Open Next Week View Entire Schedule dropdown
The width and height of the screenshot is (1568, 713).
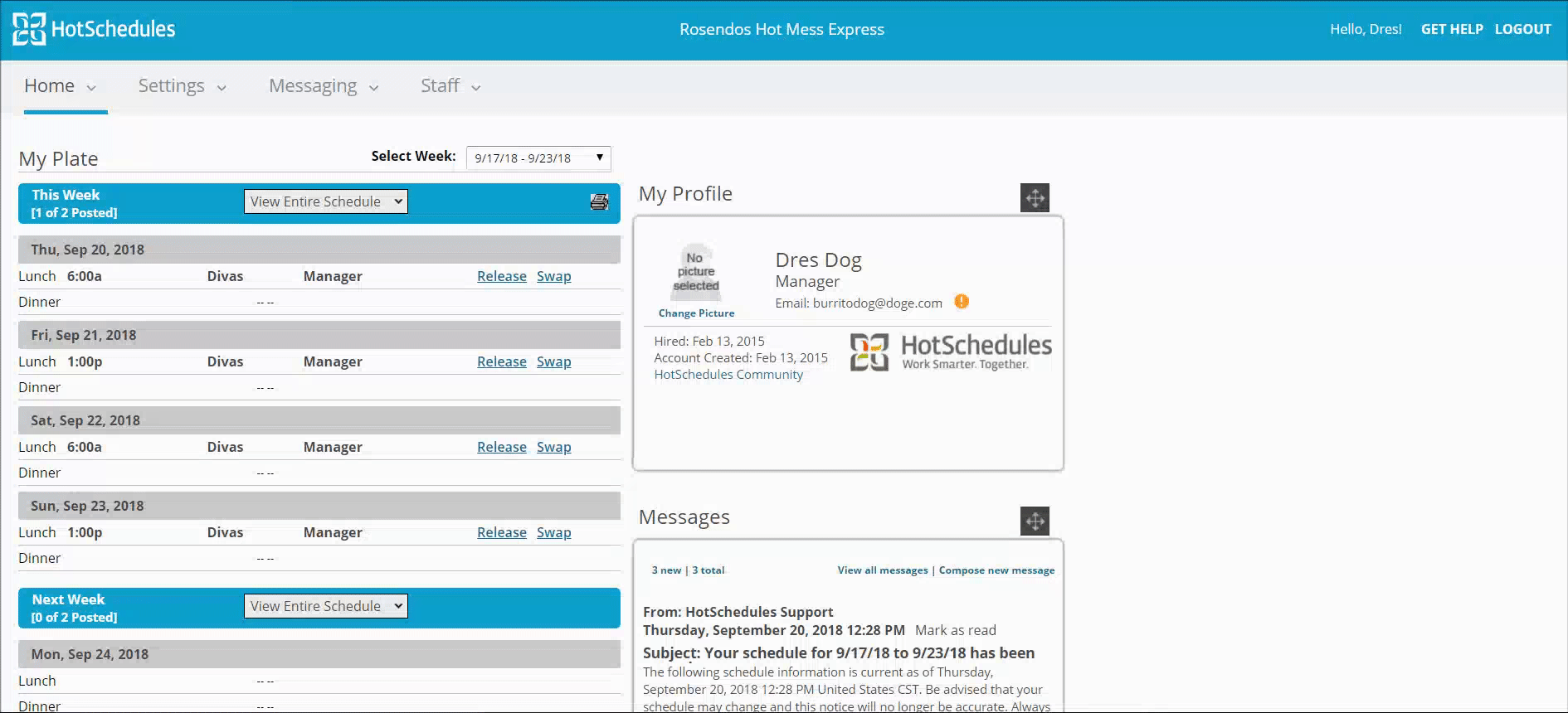(x=326, y=606)
